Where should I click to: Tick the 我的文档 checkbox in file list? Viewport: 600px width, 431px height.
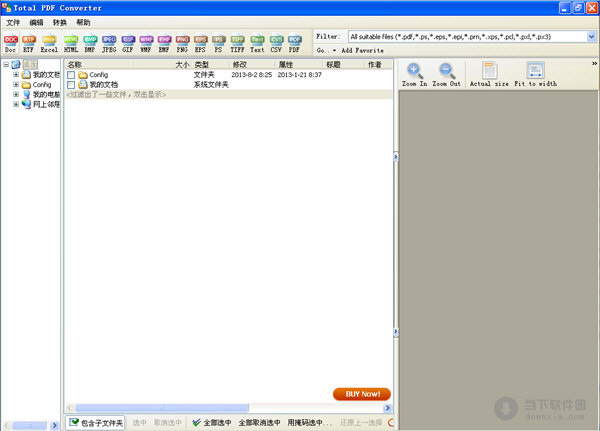pos(71,85)
